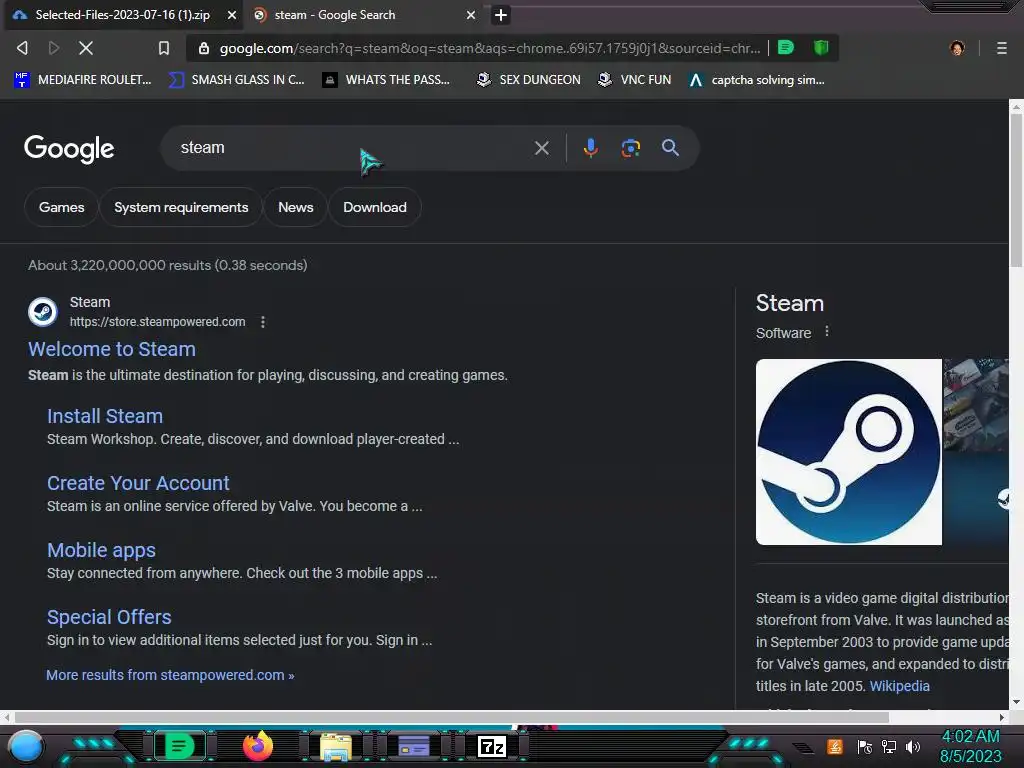
Task: Open the Welcome to Steam result
Action: (112, 349)
